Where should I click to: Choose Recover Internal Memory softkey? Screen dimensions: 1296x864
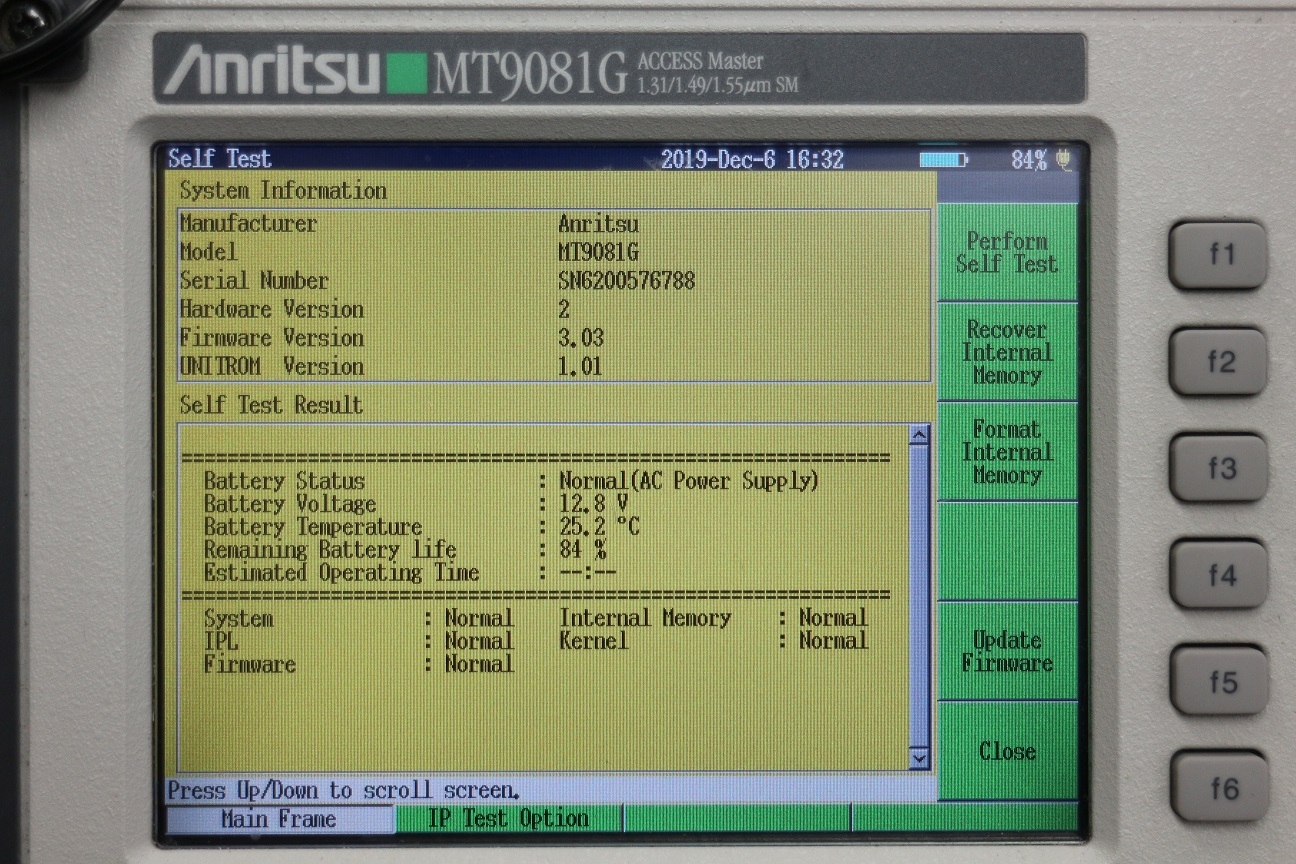point(1007,352)
